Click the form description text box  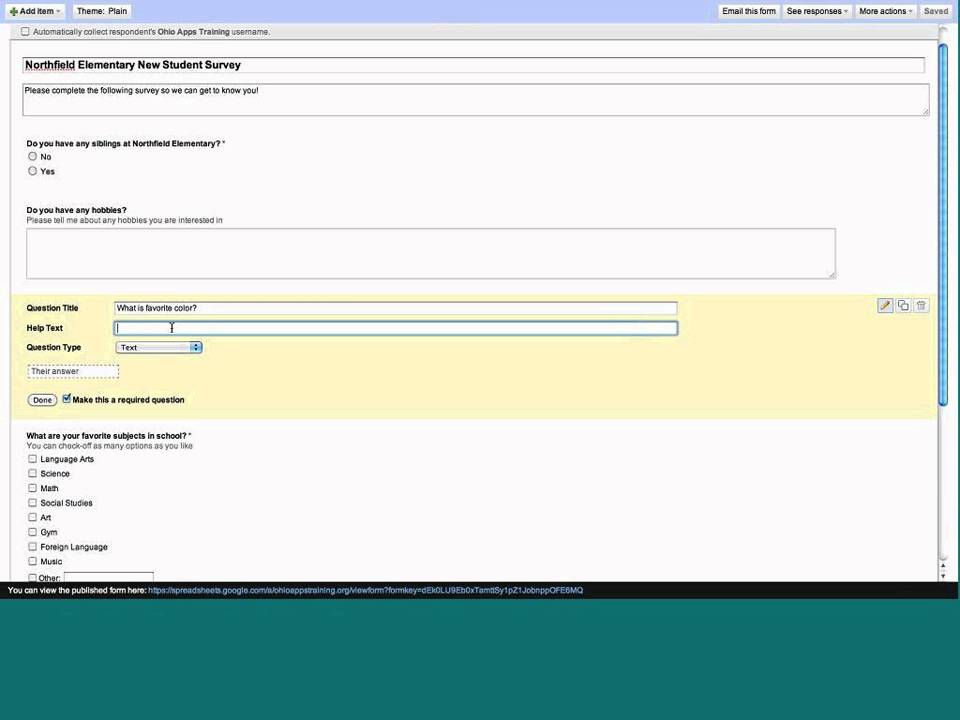point(476,99)
